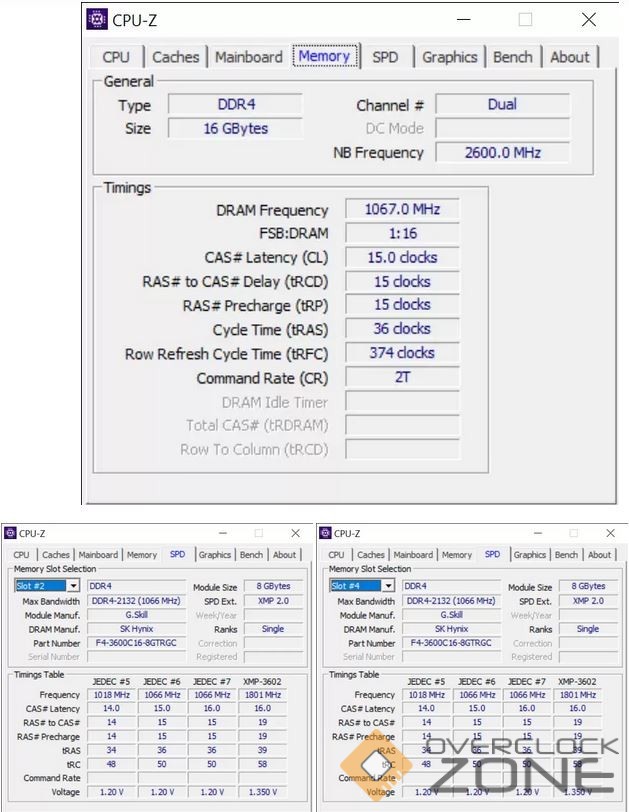Open the Mainboard tab in the large window
The width and height of the screenshot is (629, 812).
pos(249,57)
